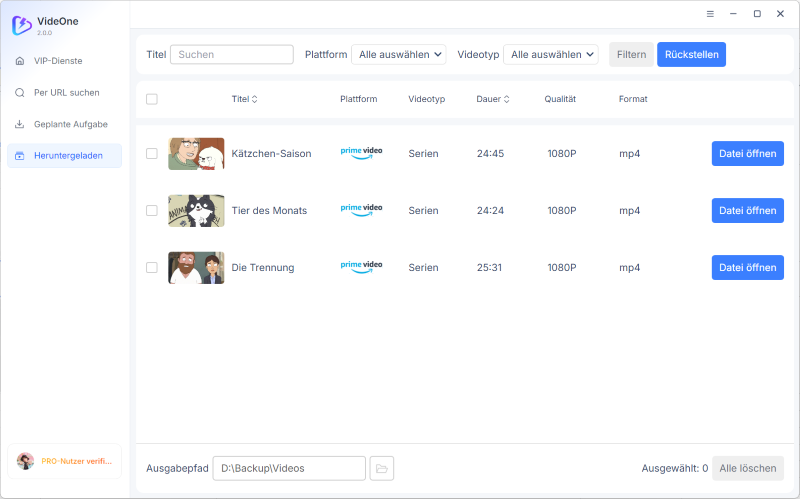Click the Filtern button

(631, 55)
